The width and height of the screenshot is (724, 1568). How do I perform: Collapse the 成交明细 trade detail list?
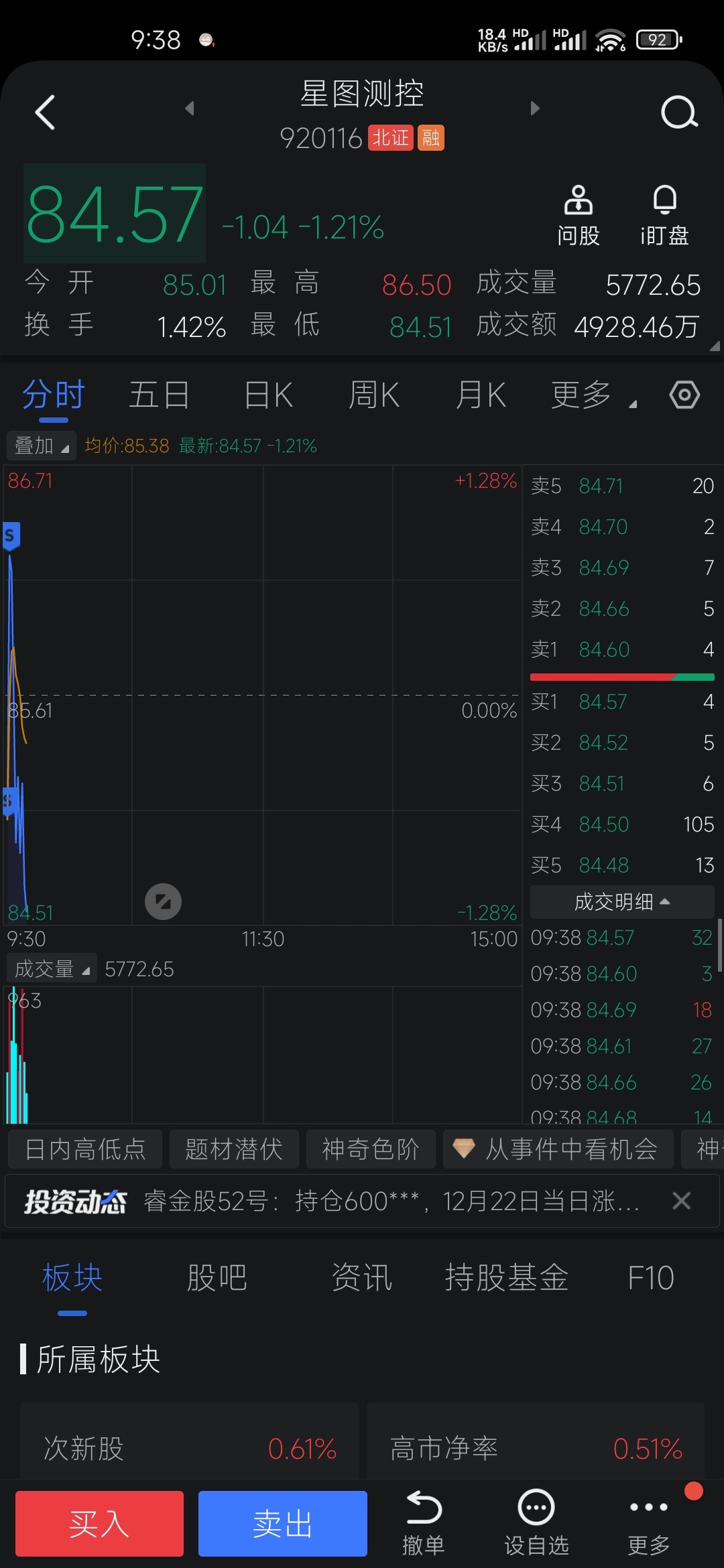click(622, 902)
